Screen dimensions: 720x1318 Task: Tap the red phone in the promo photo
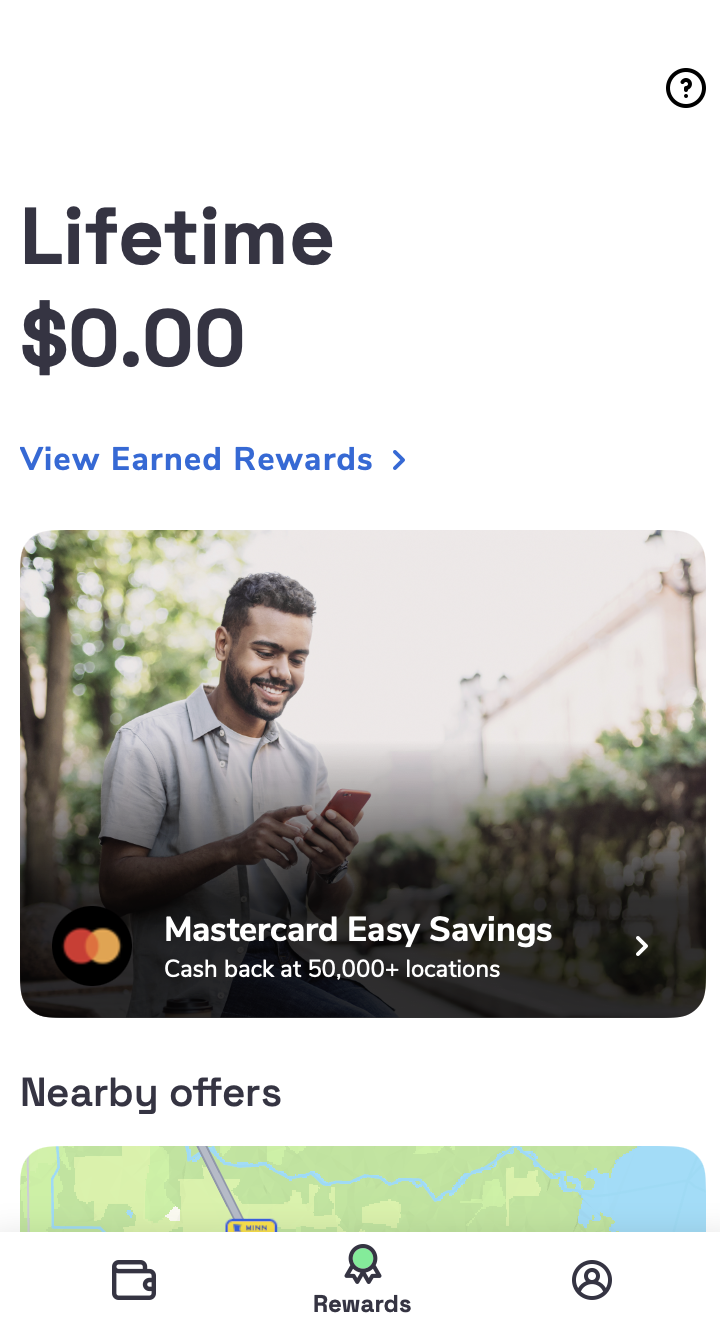(345, 806)
